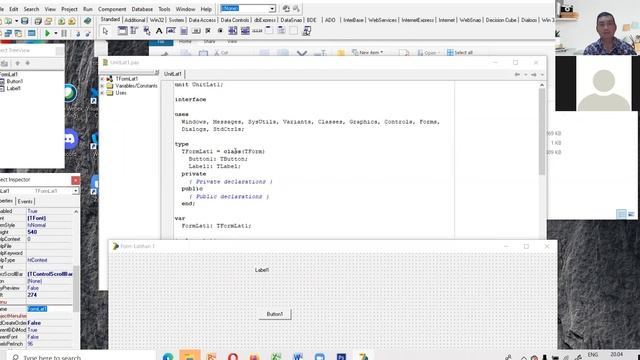Viewport: 640px width, 360px height.
Task: Click the Font property value (TFont)
Action: tap(49, 218)
